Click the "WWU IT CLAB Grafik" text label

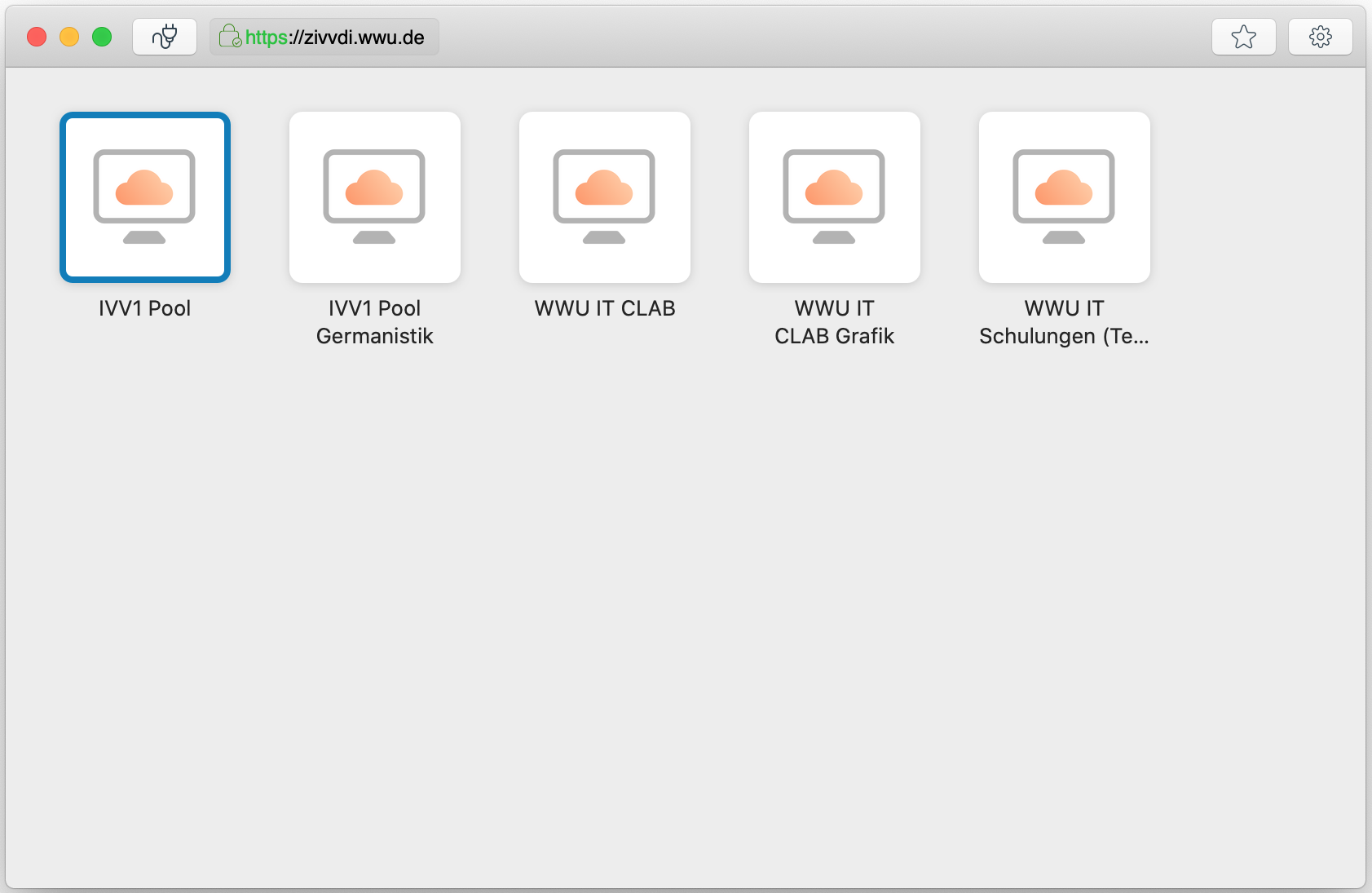coord(835,322)
